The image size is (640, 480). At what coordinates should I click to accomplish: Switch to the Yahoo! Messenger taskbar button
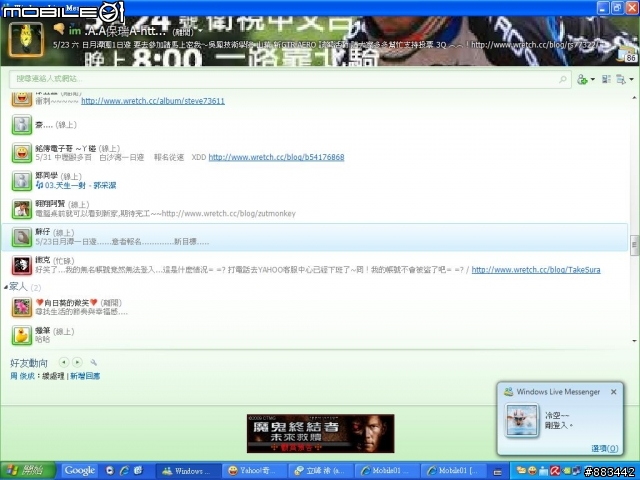[254, 471]
